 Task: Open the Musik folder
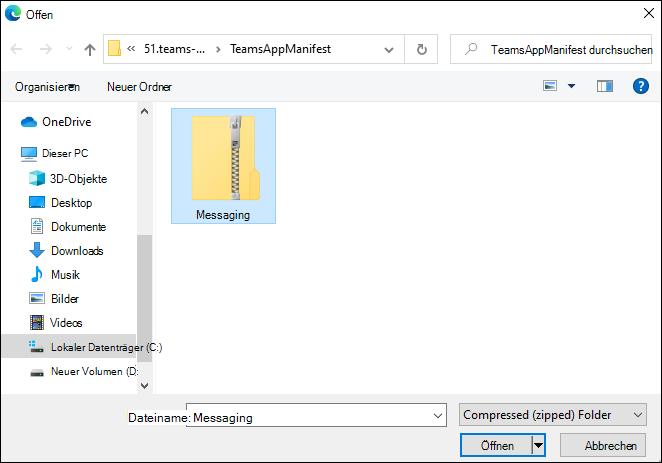click(x=65, y=275)
